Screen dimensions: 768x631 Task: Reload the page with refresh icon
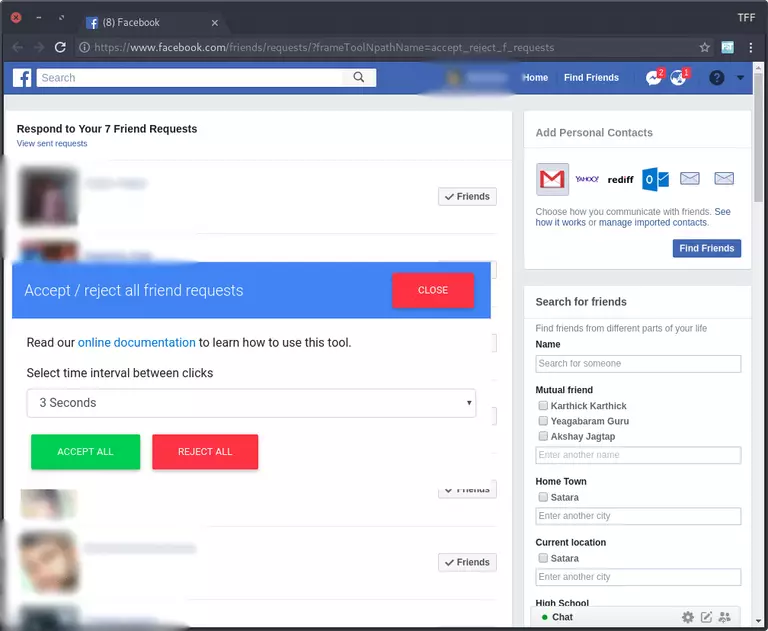(x=60, y=47)
